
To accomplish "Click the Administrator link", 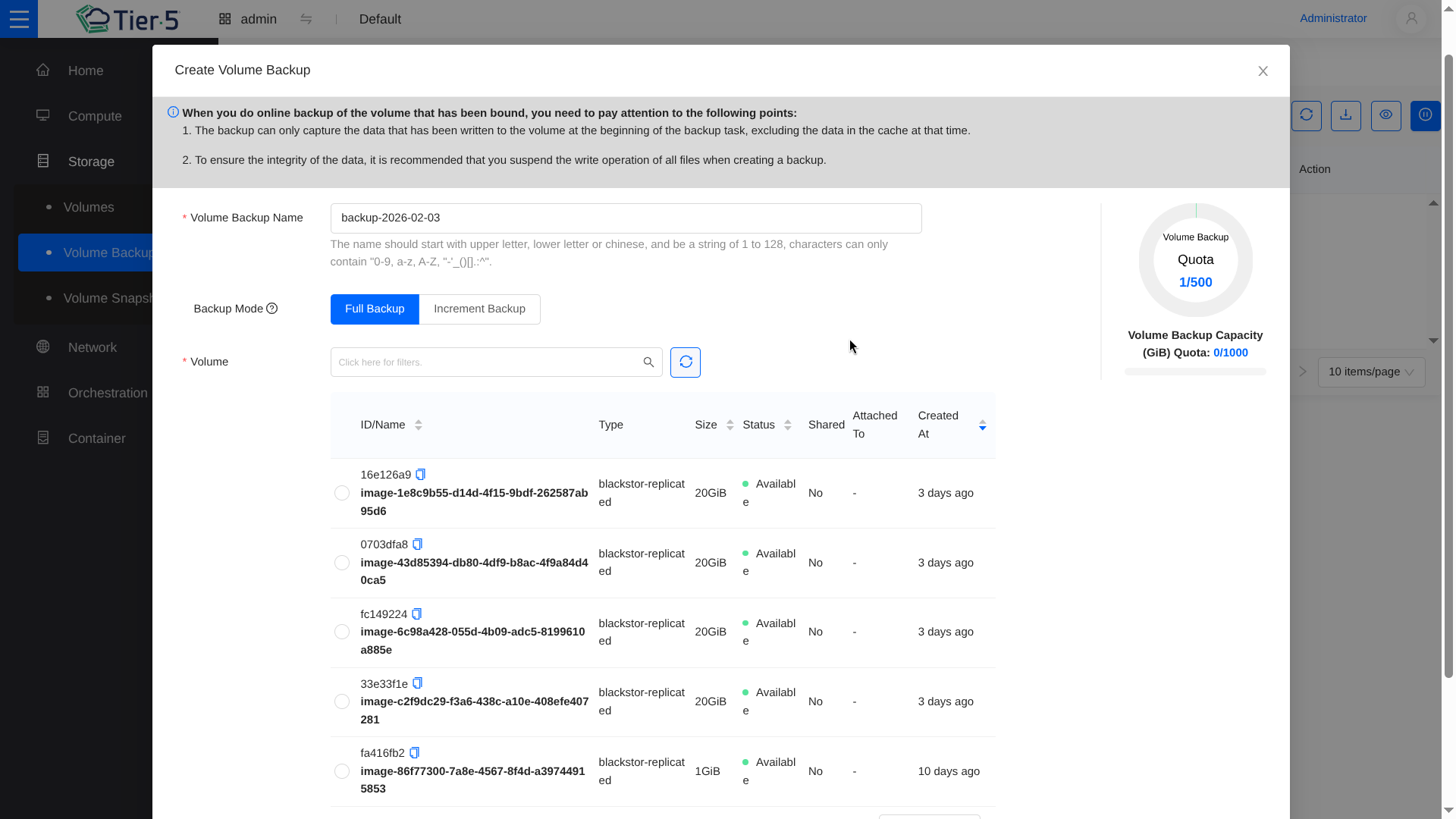I will point(1332,18).
